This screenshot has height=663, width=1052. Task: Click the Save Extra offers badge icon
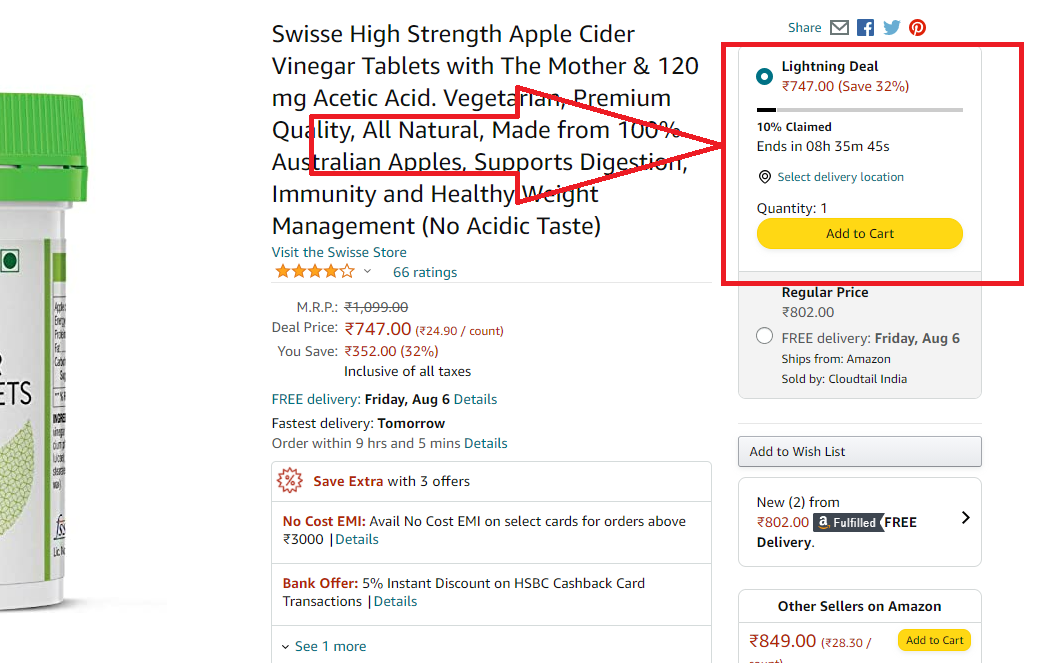pyautogui.click(x=290, y=480)
